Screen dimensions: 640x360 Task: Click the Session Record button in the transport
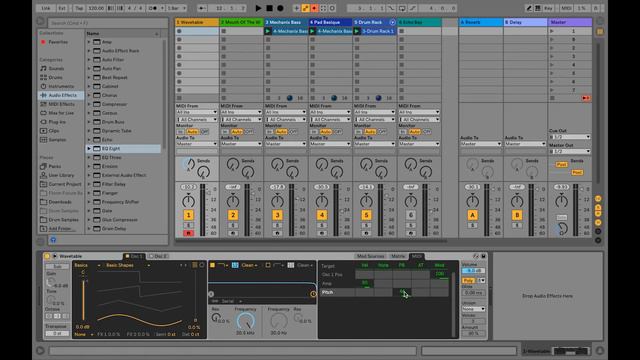pos(332,8)
